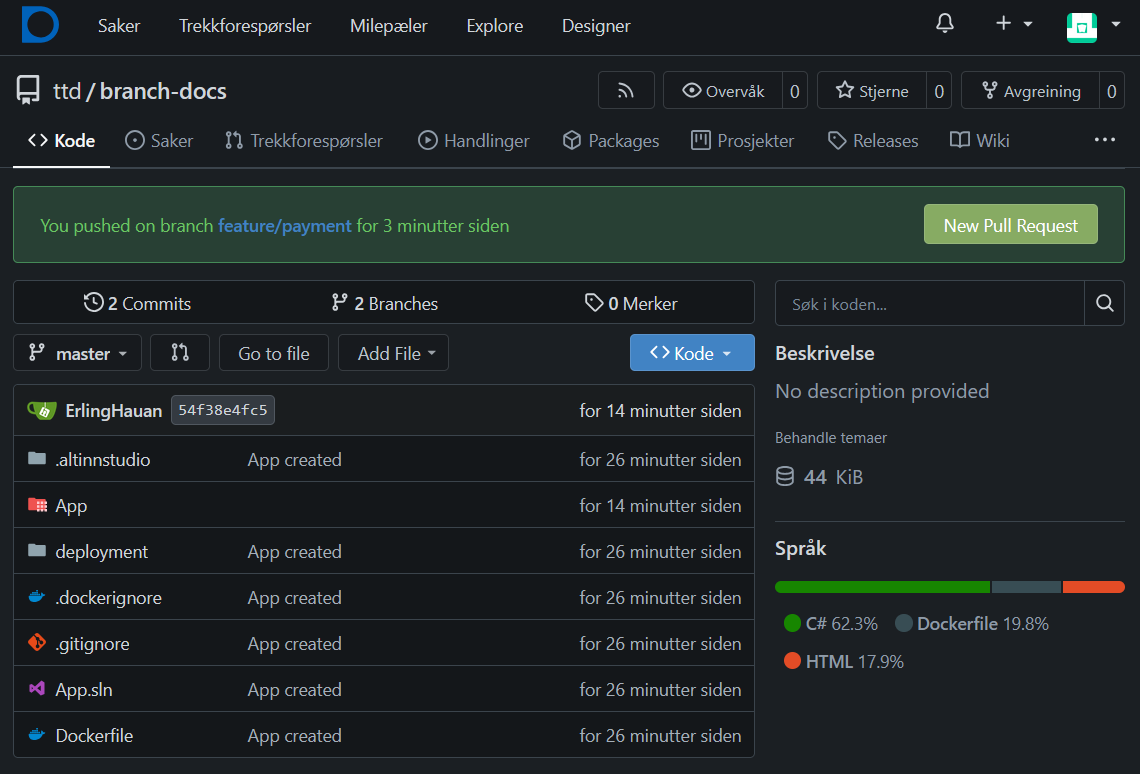Toggle Stjerne to star the repository
The height and width of the screenshot is (774, 1140).
pos(872,91)
